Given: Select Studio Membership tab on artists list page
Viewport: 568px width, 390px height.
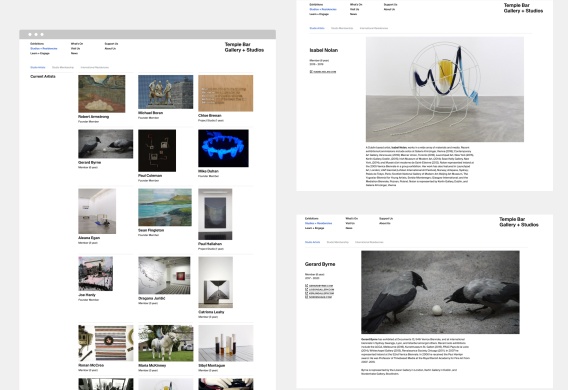Looking at the screenshot, I should click(x=63, y=67).
